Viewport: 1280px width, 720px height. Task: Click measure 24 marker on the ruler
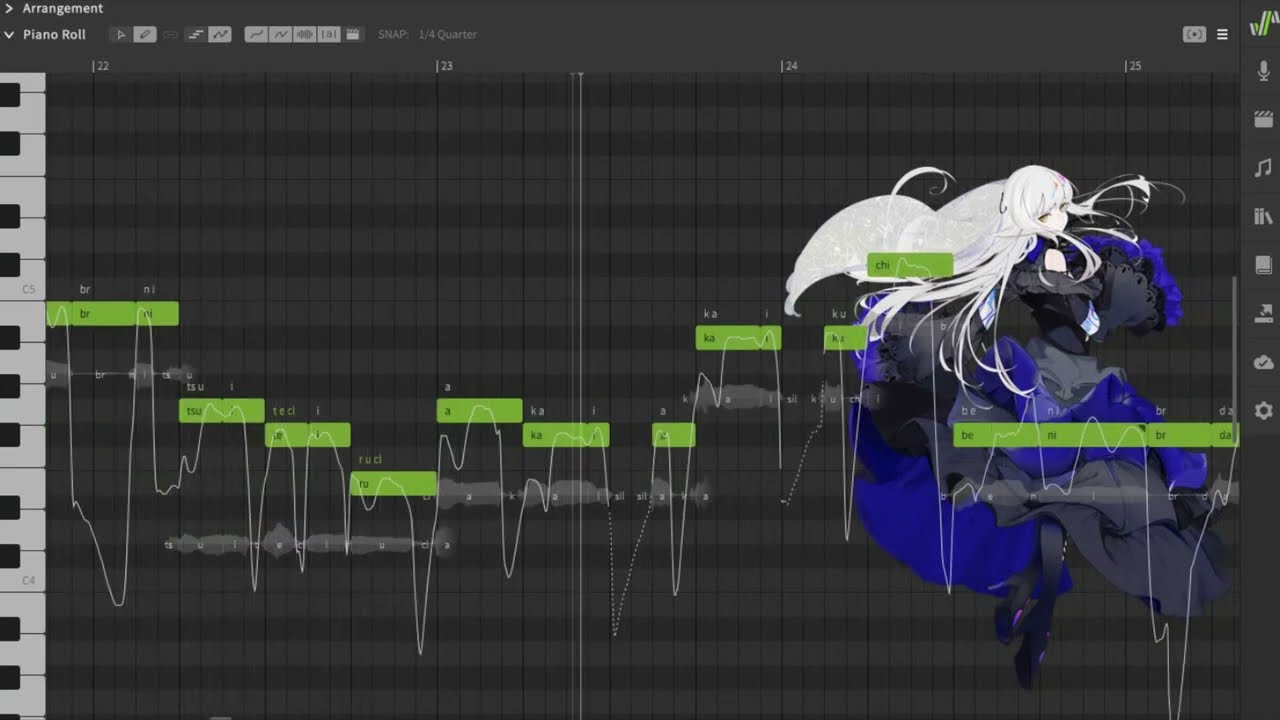point(790,66)
